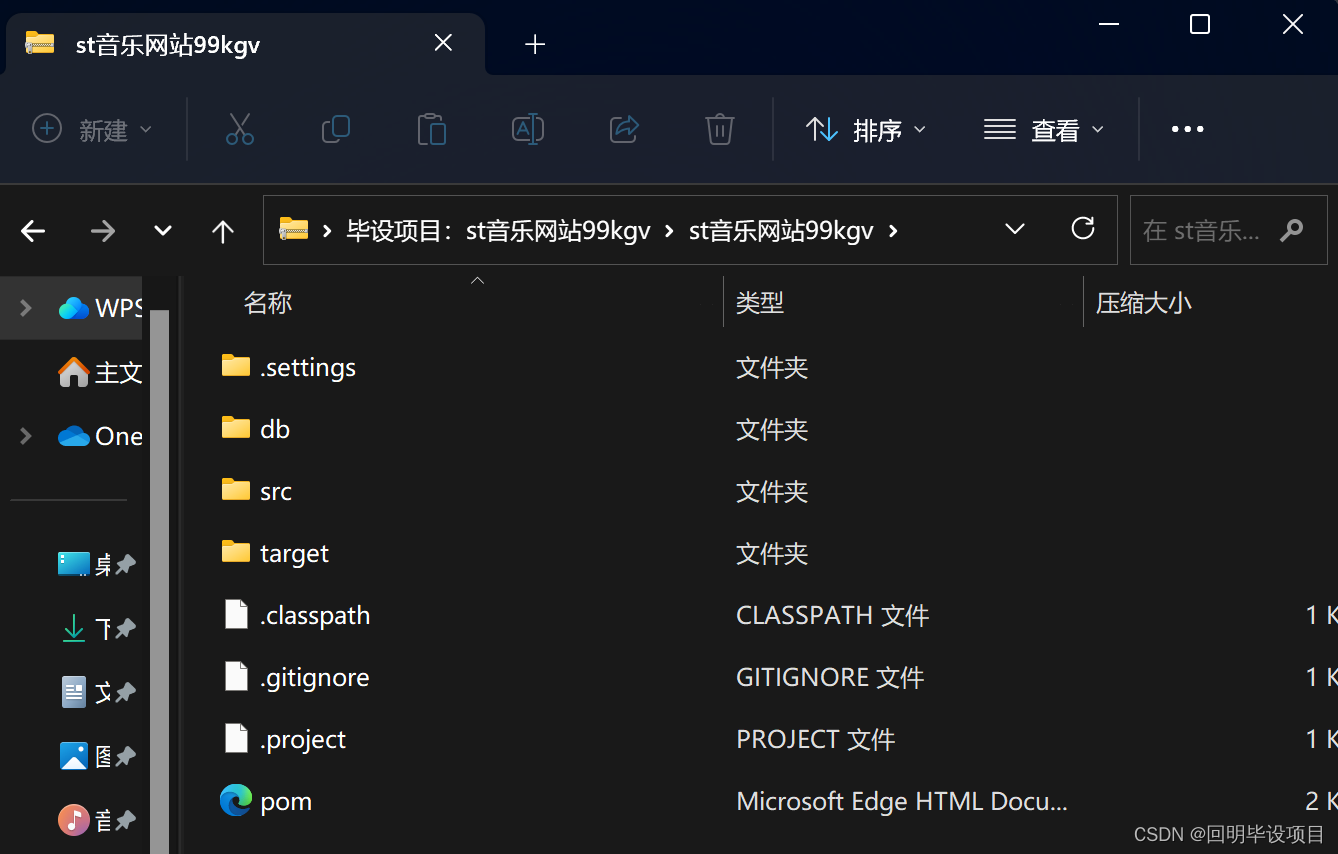Click the src folder icon
The width and height of the screenshot is (1338, 854).
[x=236, y=490]
